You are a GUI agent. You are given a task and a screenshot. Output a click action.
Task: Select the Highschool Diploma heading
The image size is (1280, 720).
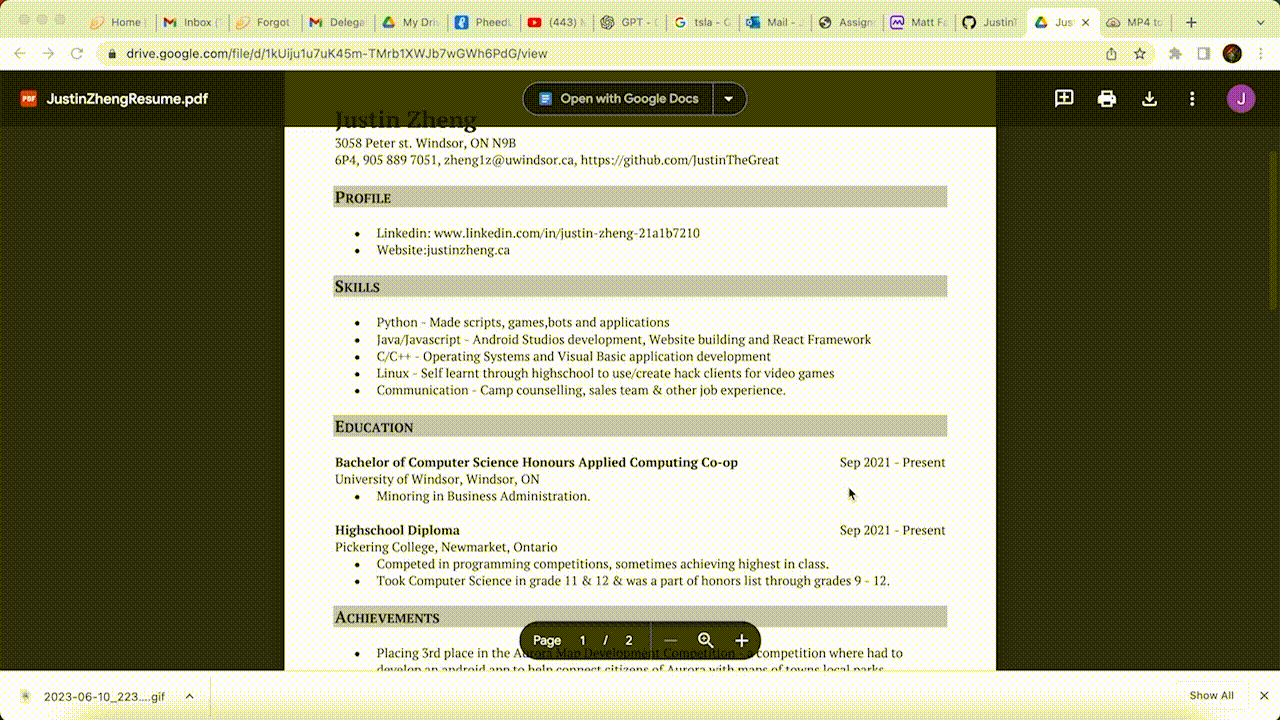(397, 530)
